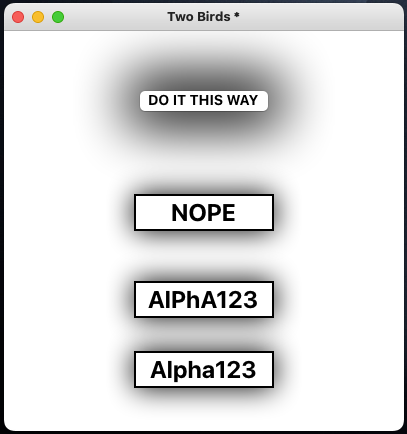Click the asterisk in the window title
Screen dimensions: 407x434
point(236,15)
